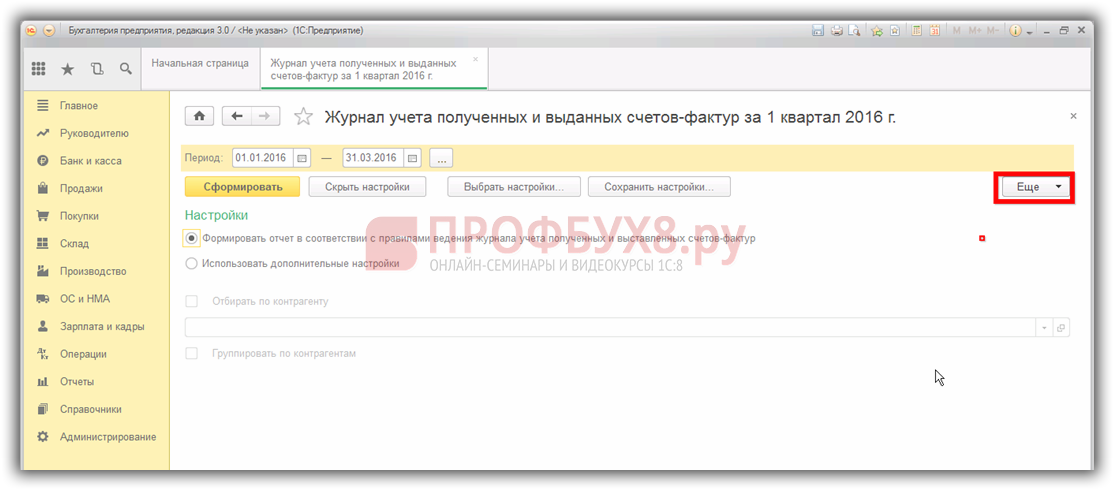
Task: Click Скрыть настройки button
Action: pos(367,187)
